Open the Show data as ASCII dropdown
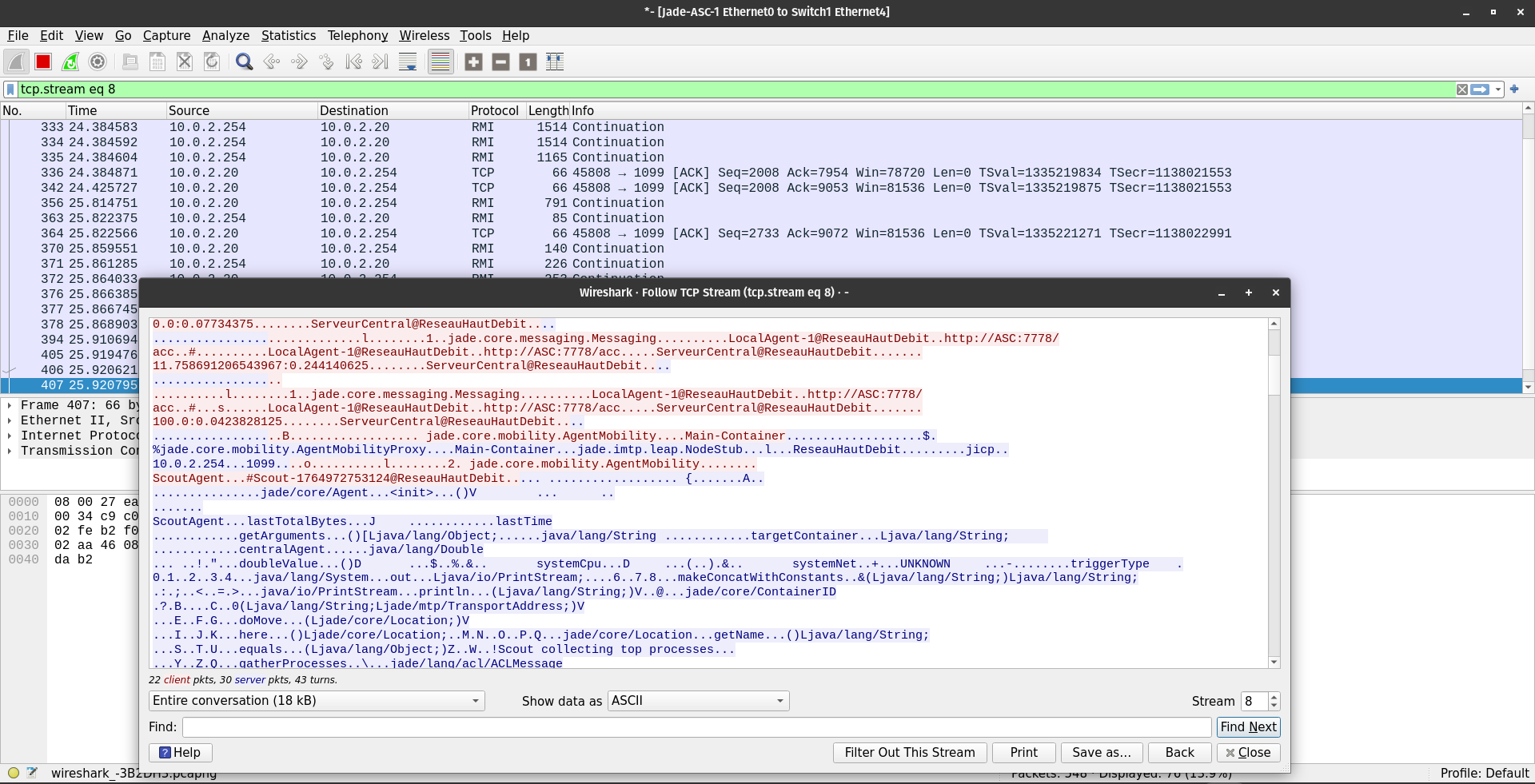 pyautogui.click(x=698, y=701)
